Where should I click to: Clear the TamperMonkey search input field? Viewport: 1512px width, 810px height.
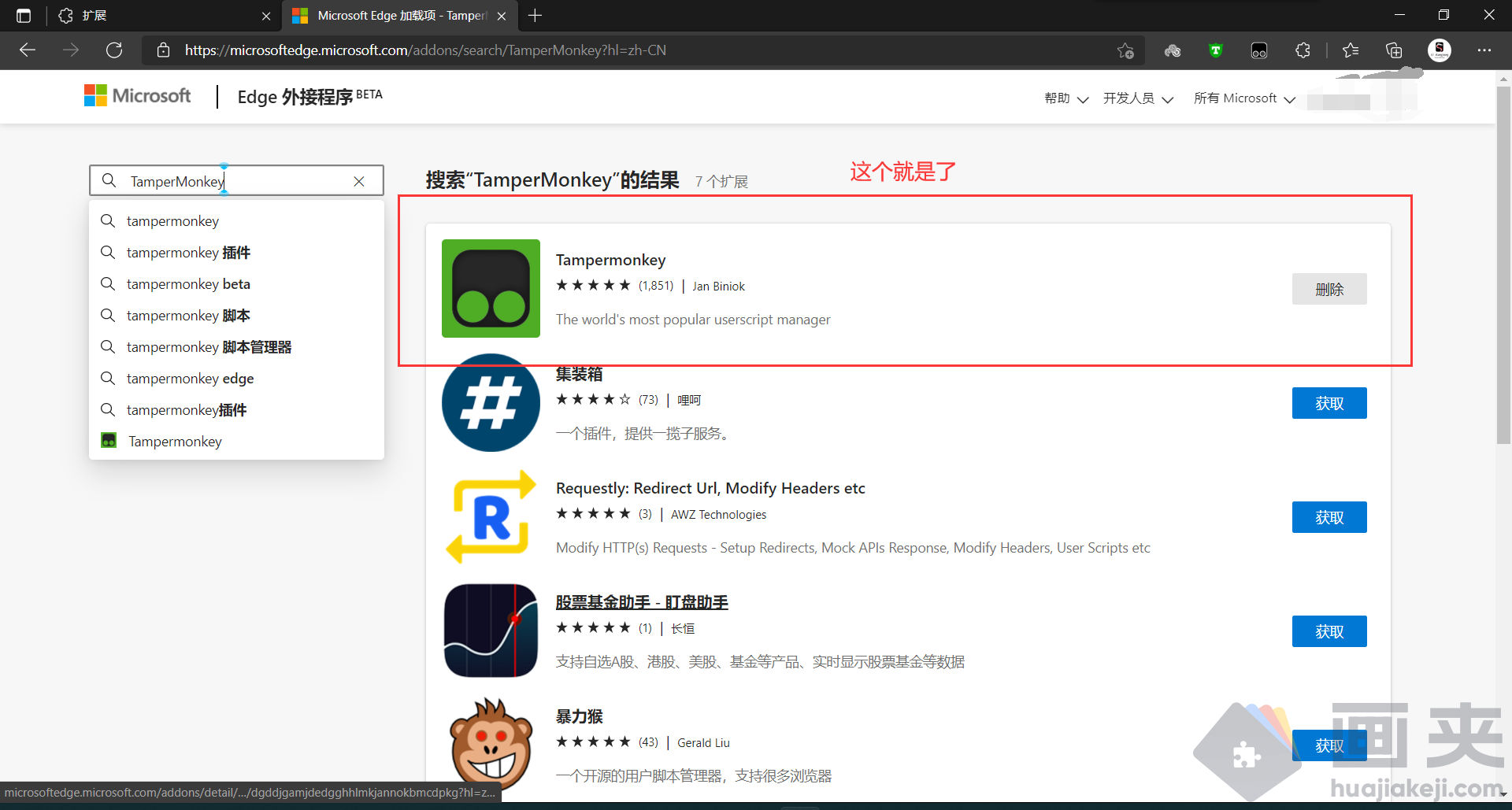point(359,180)
